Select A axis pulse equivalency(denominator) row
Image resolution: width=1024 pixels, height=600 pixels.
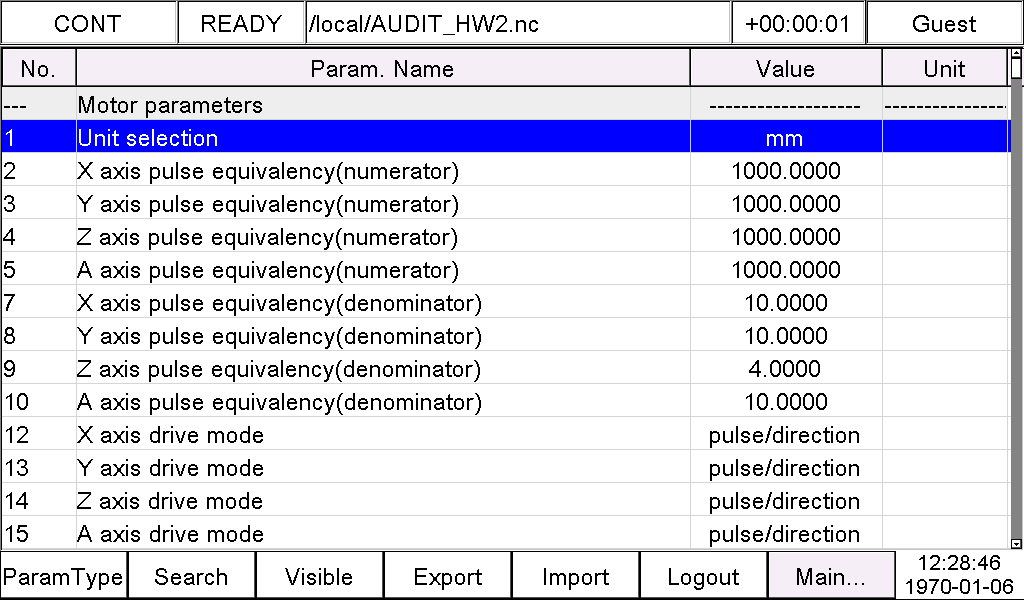506,402
